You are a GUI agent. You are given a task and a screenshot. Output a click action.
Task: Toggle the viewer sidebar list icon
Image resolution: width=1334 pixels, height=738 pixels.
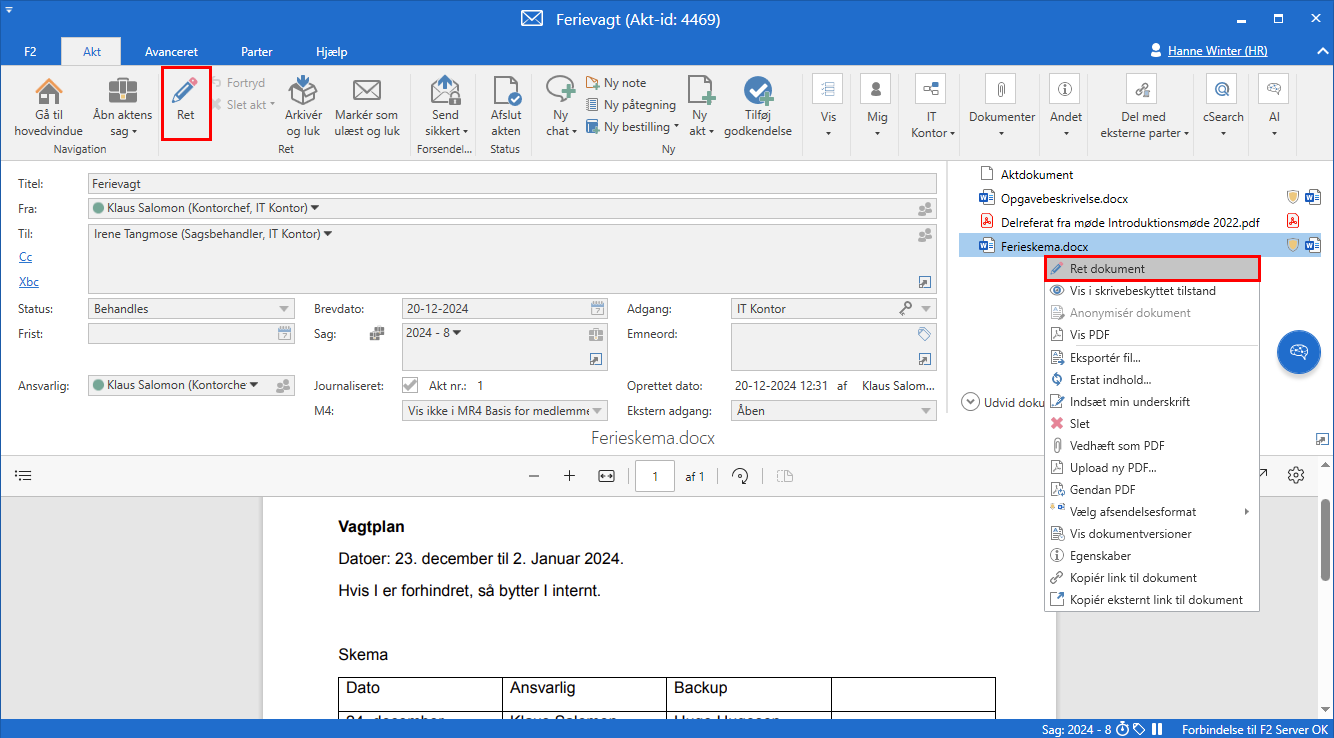(x=24, y=475)
